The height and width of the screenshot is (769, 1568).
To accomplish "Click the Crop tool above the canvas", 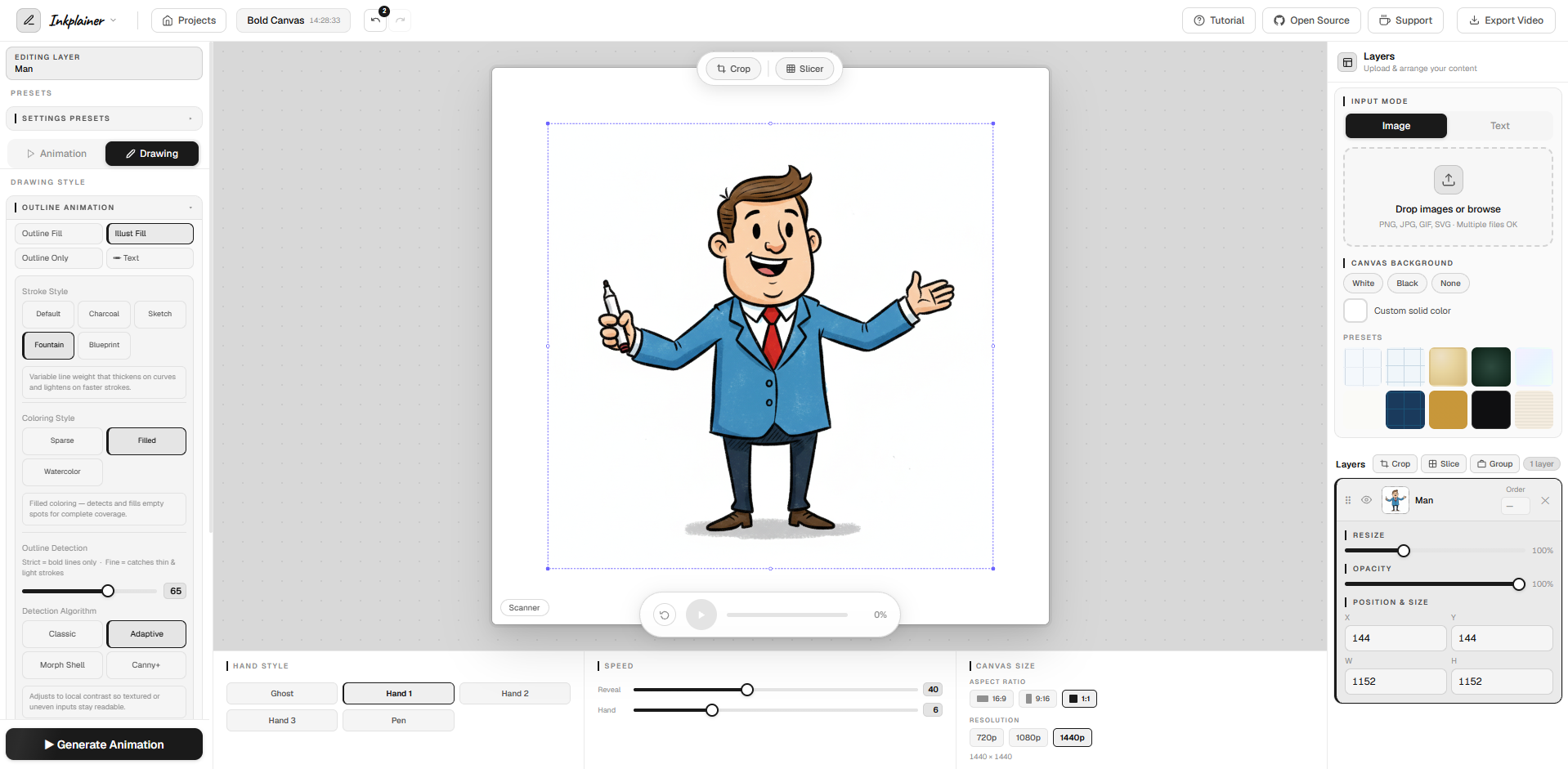I will [x=733, y=69].
